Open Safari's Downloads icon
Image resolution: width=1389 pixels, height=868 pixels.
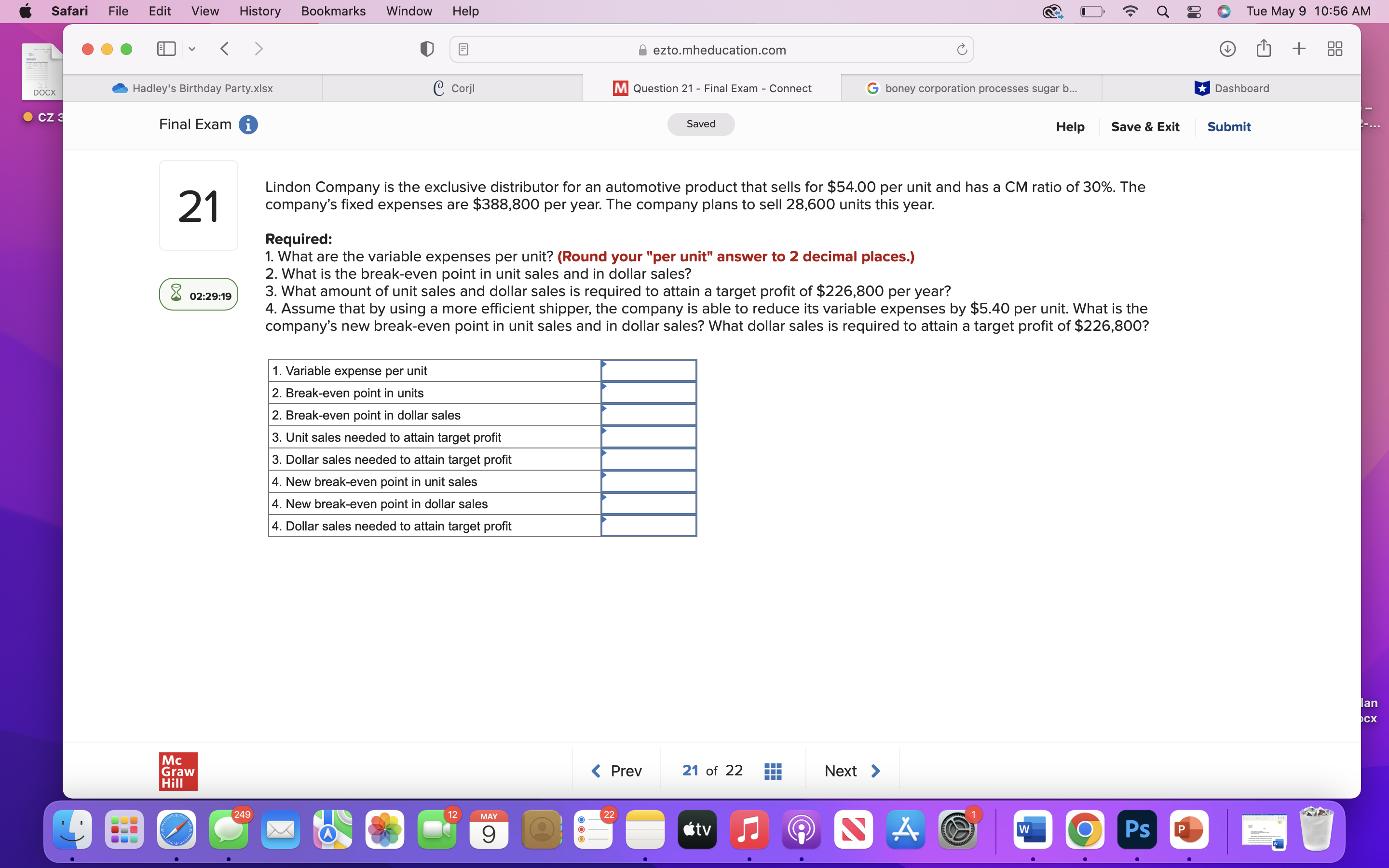[1228, 49]
